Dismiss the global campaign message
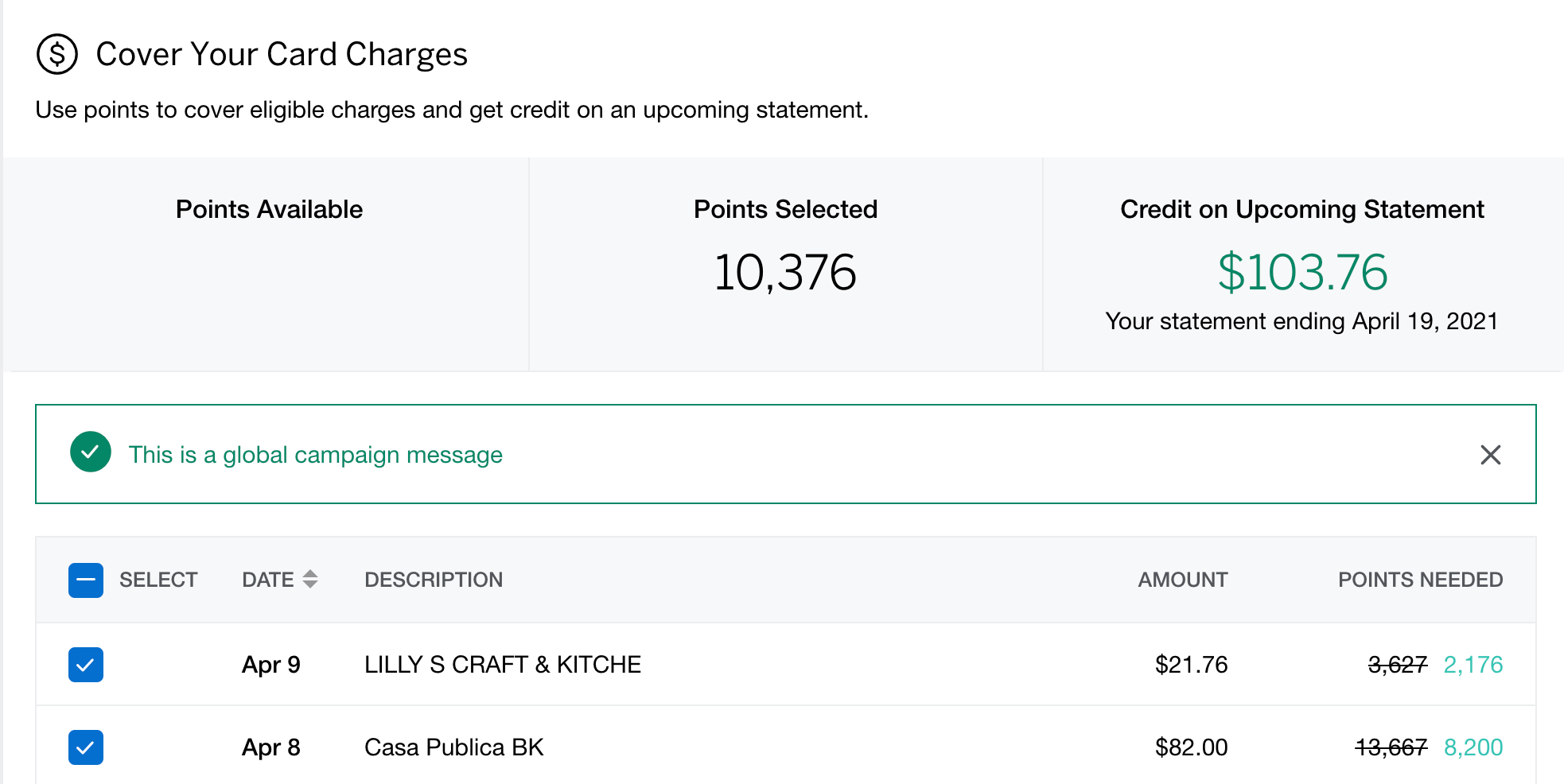 [x=1490, y=455]
